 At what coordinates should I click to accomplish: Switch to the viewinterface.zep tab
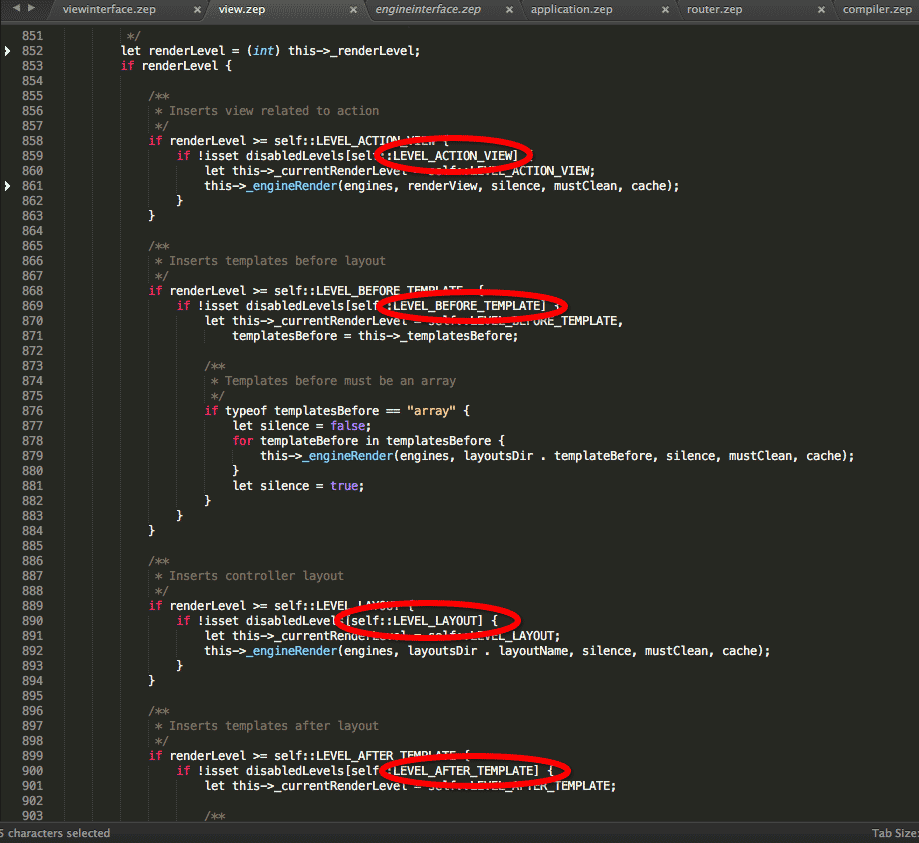pos(109,9)
